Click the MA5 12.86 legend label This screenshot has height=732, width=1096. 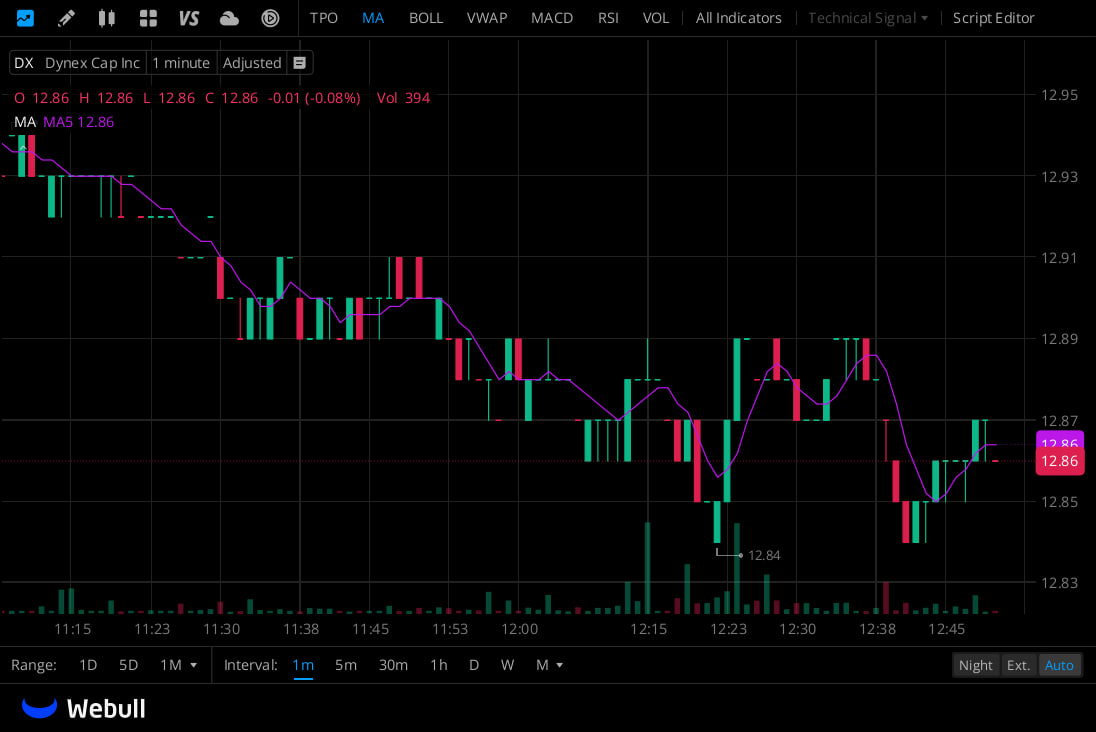(x=78, y=122)
